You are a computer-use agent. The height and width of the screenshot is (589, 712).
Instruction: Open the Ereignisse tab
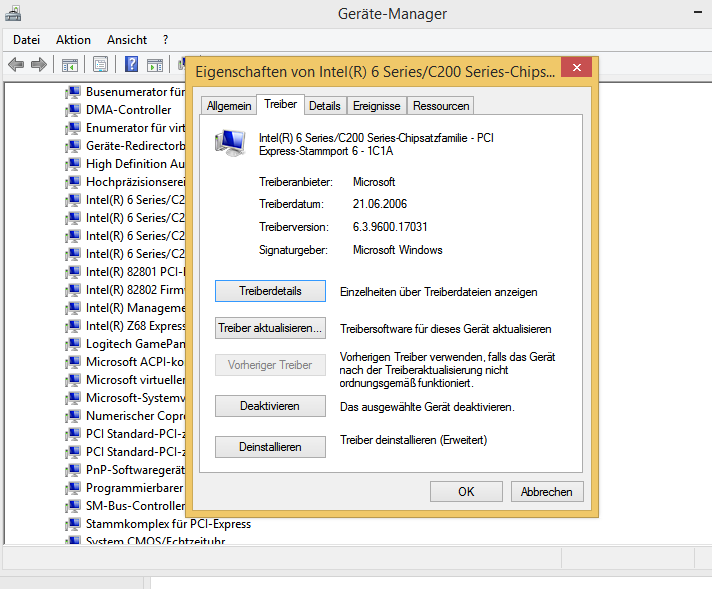click(x=376, y=106)
